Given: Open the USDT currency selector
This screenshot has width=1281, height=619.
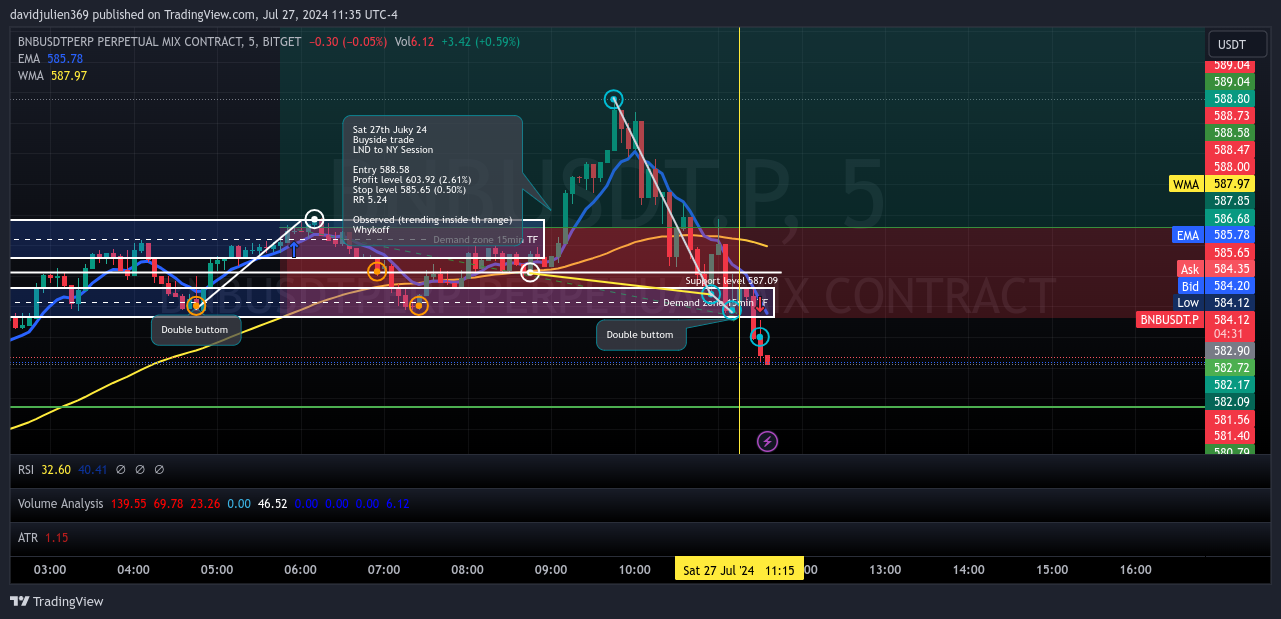Looking at the screenshot, I should click(x=1238, y=44).
